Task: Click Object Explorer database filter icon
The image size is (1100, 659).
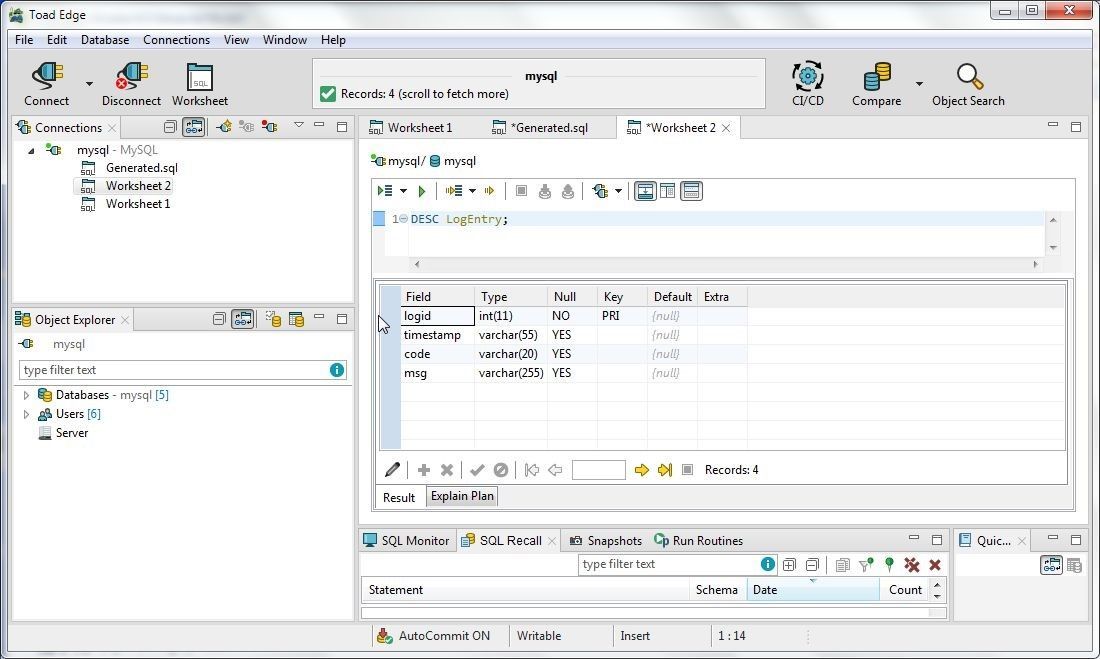Action: click(x=273, y=319)
